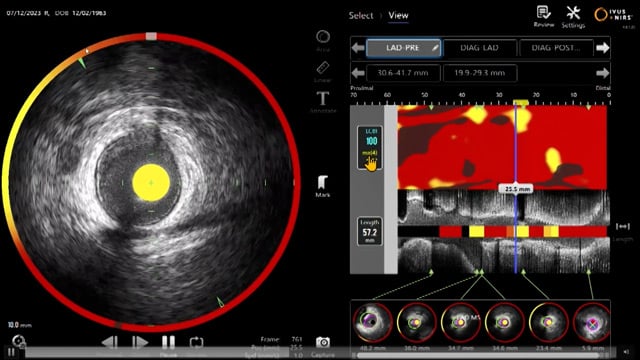This screenshot has width=640, height=360.
Task: Open Settings tools
Action: (x=573, y=16)
